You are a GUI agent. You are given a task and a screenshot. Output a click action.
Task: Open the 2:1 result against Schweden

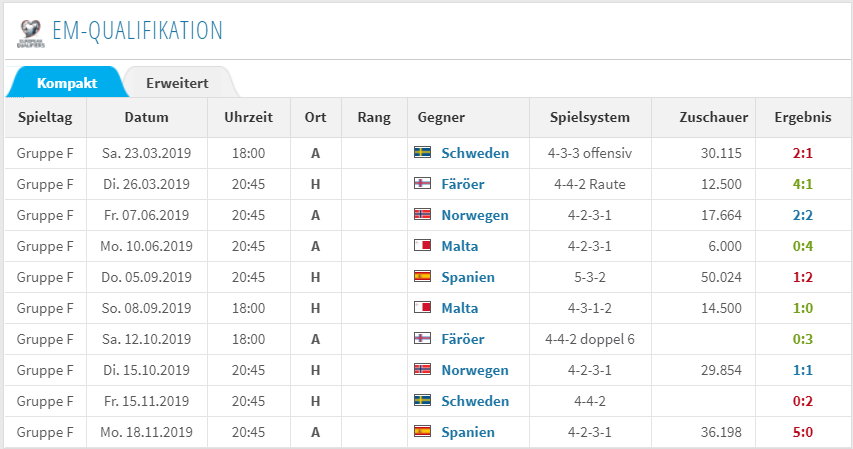(802, 153)
